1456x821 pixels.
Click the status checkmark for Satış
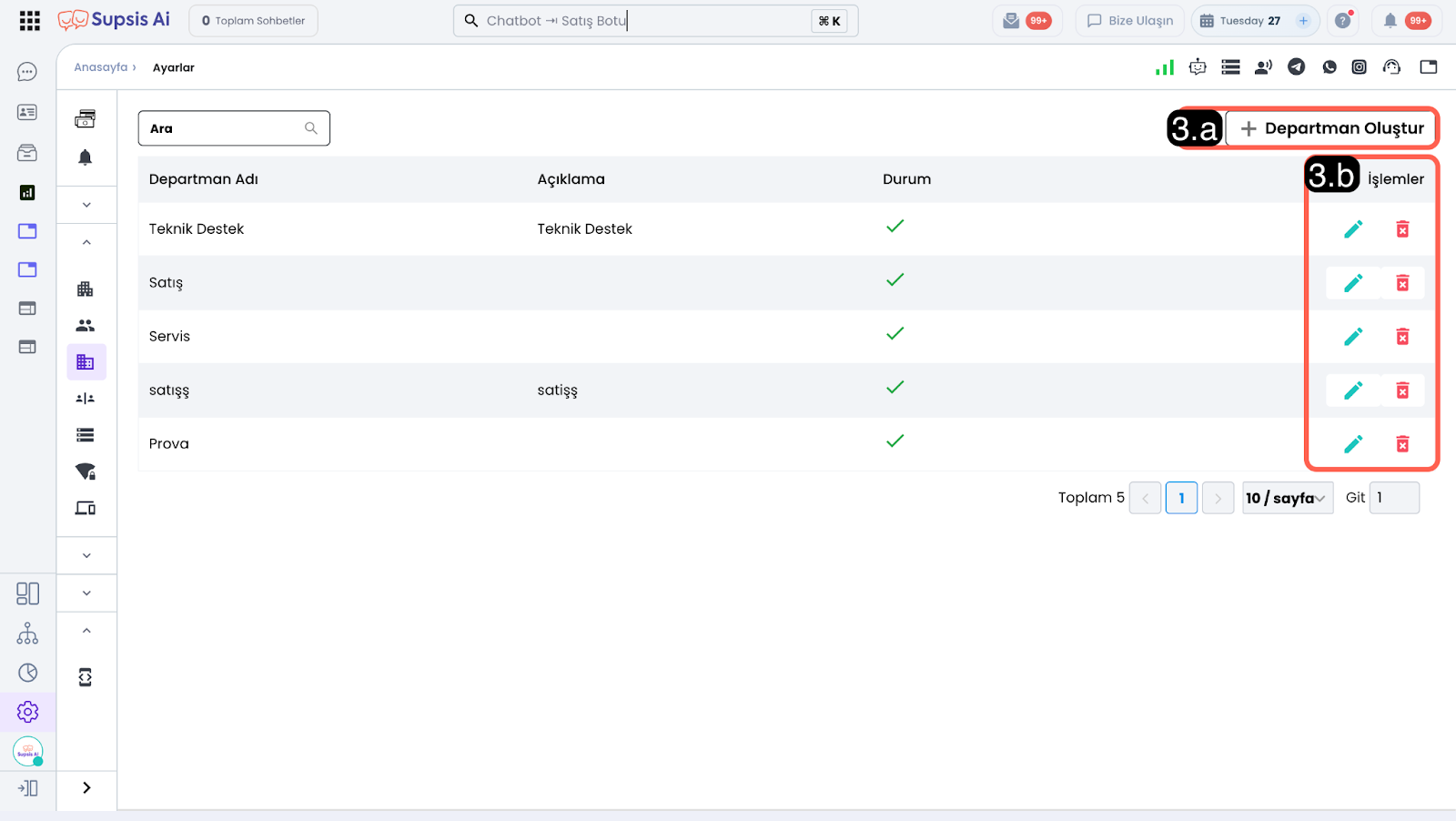point(895,280)
